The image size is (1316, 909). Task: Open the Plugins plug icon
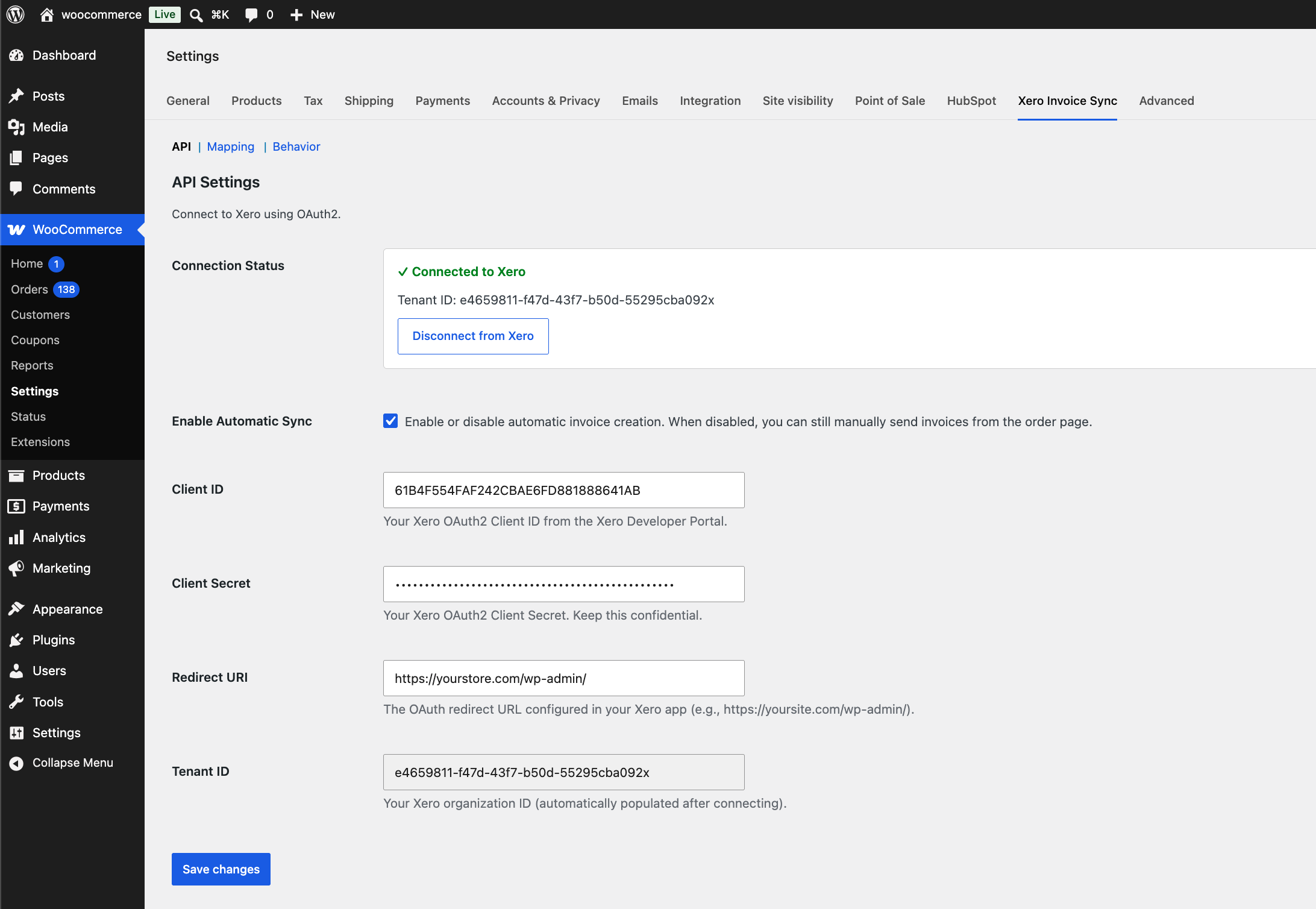[16, 640]
